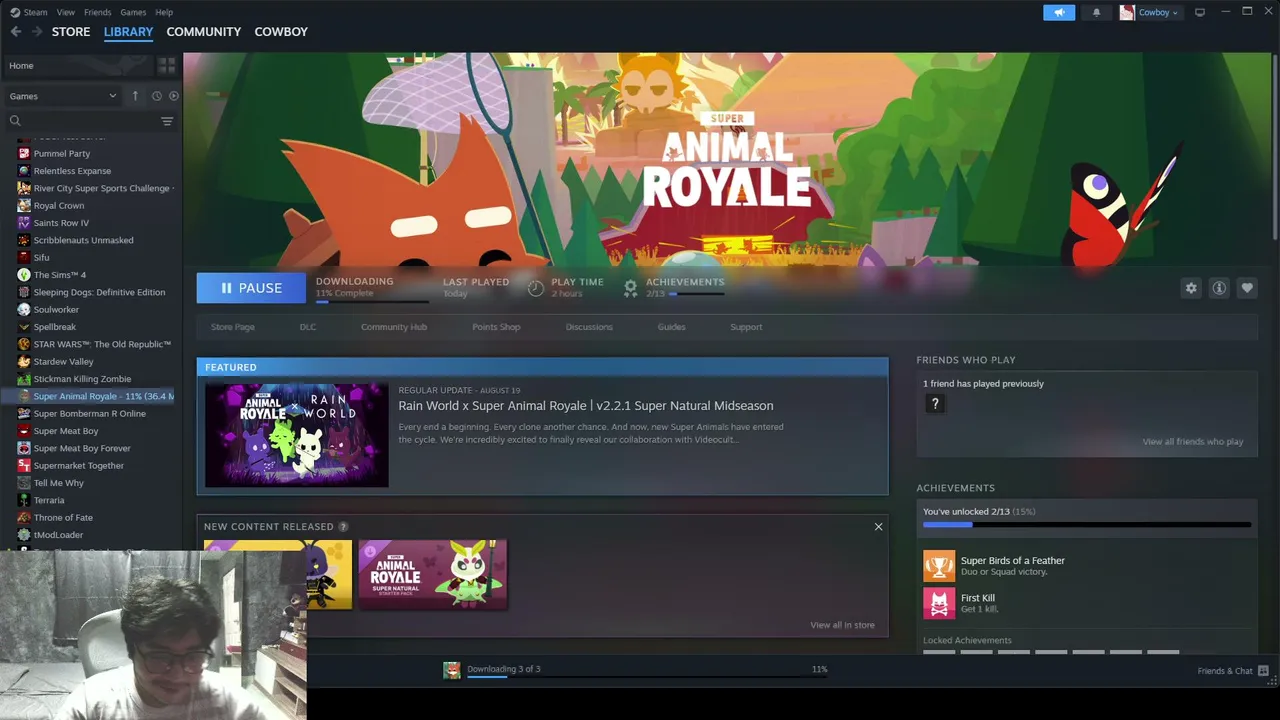Click the achievements progress bar
Viewport: 1280px width, 720px height.
1087,524
